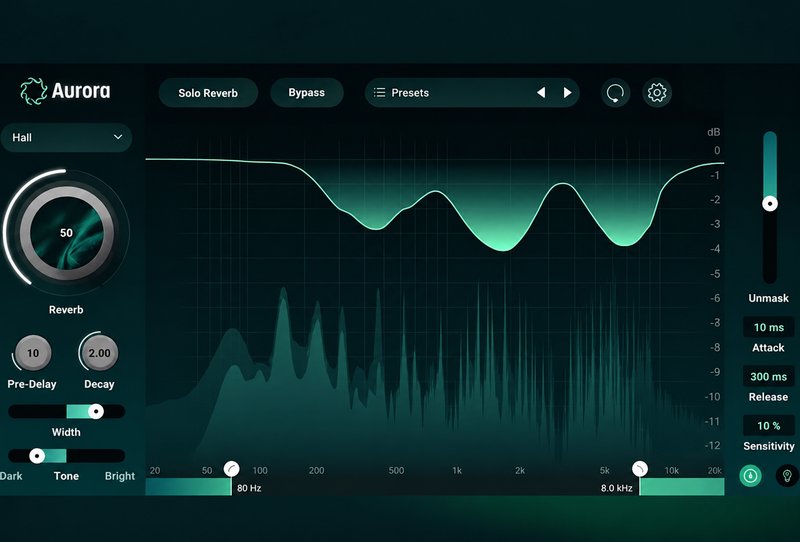The width and height of the screenshot is (800, 542).
Task: Go to the next preset arrow
Action: coord(567,92)
